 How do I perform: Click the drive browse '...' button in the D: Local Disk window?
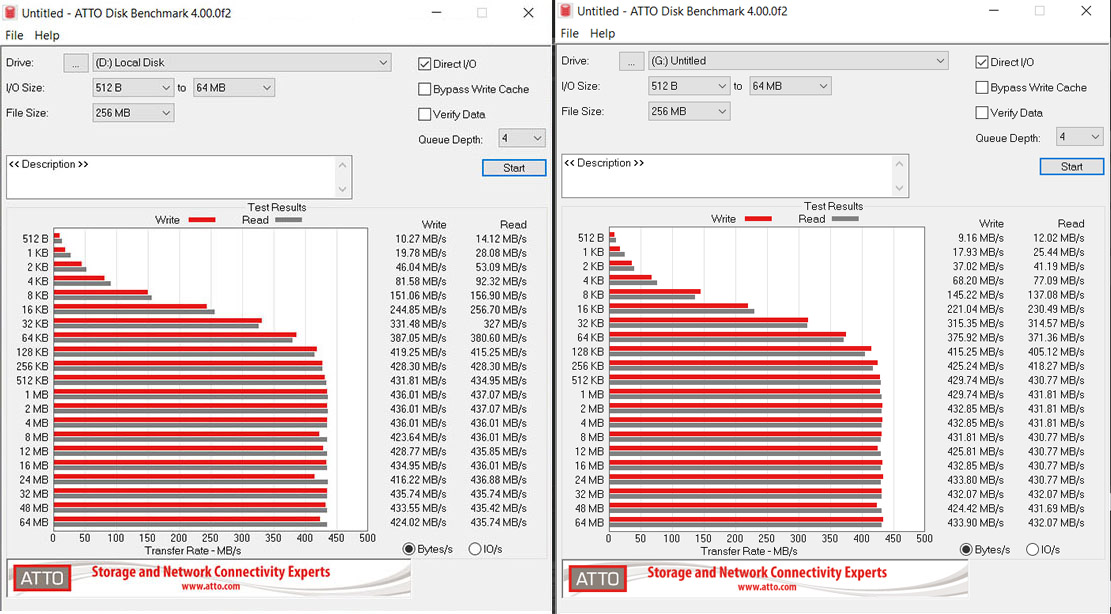[x=76, y=62]
